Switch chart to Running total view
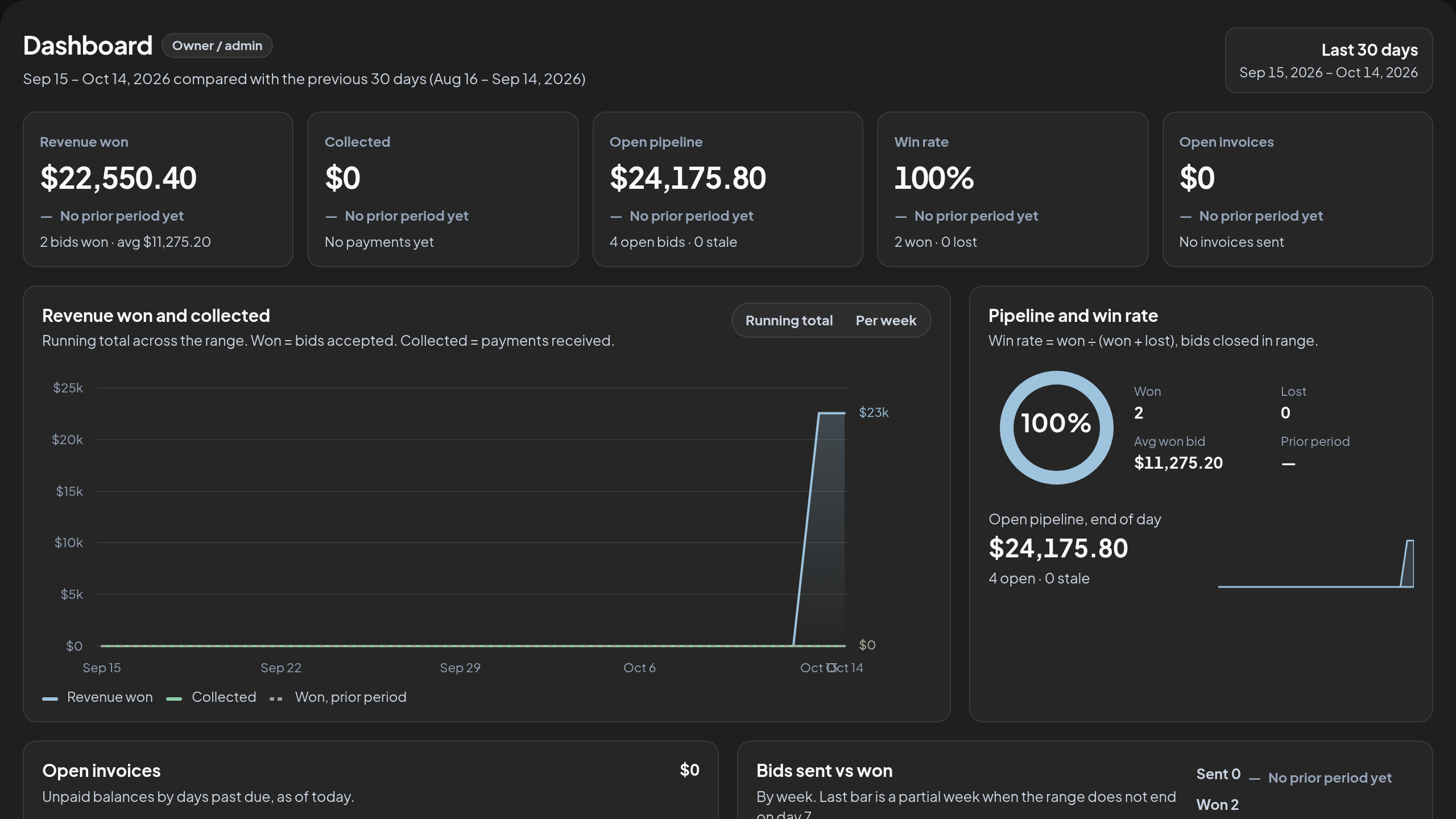This screenshot has width=1456, height=819. [789, 321]
